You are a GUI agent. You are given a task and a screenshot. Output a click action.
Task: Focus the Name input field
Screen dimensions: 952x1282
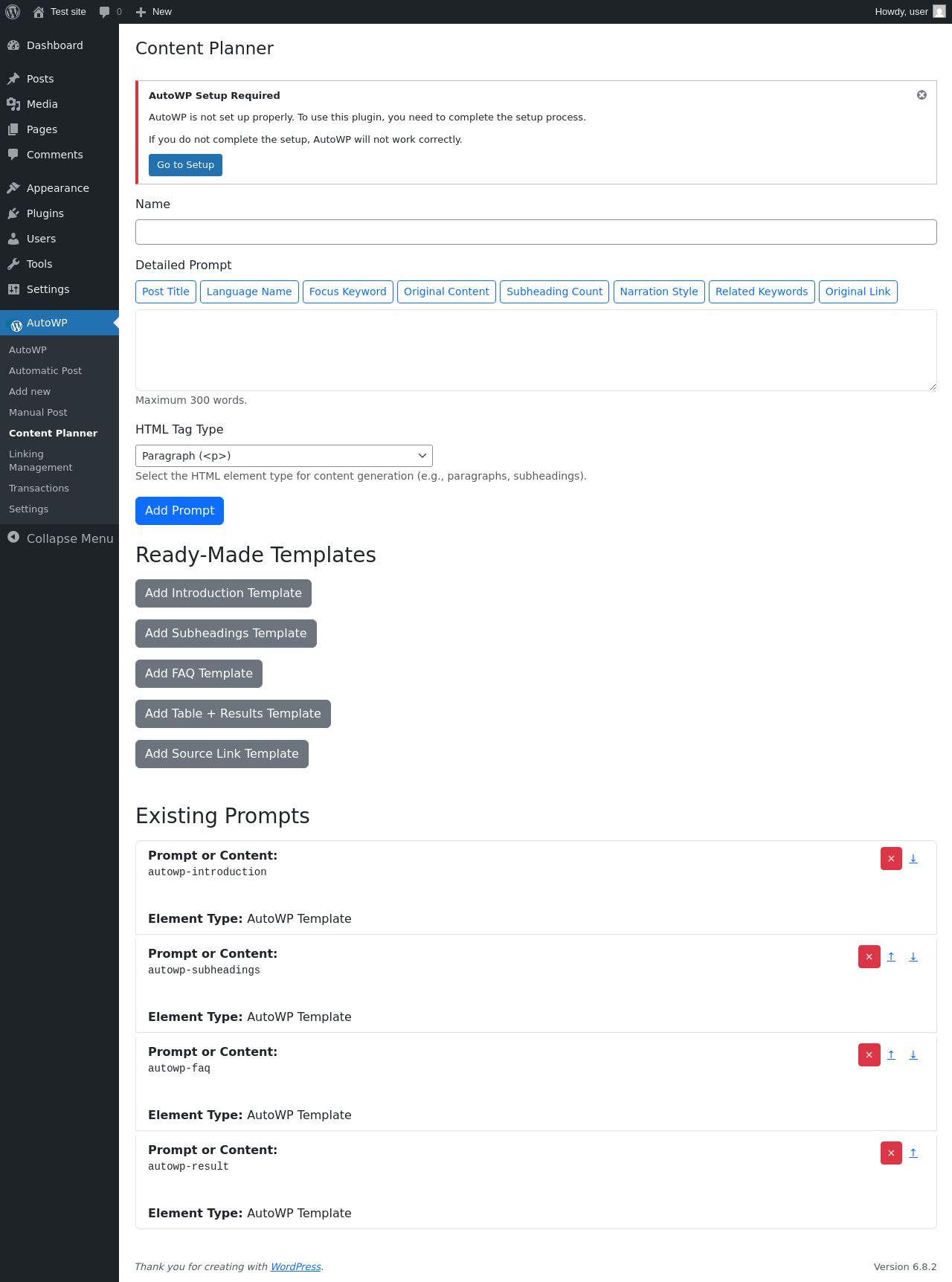click(535, 232)
